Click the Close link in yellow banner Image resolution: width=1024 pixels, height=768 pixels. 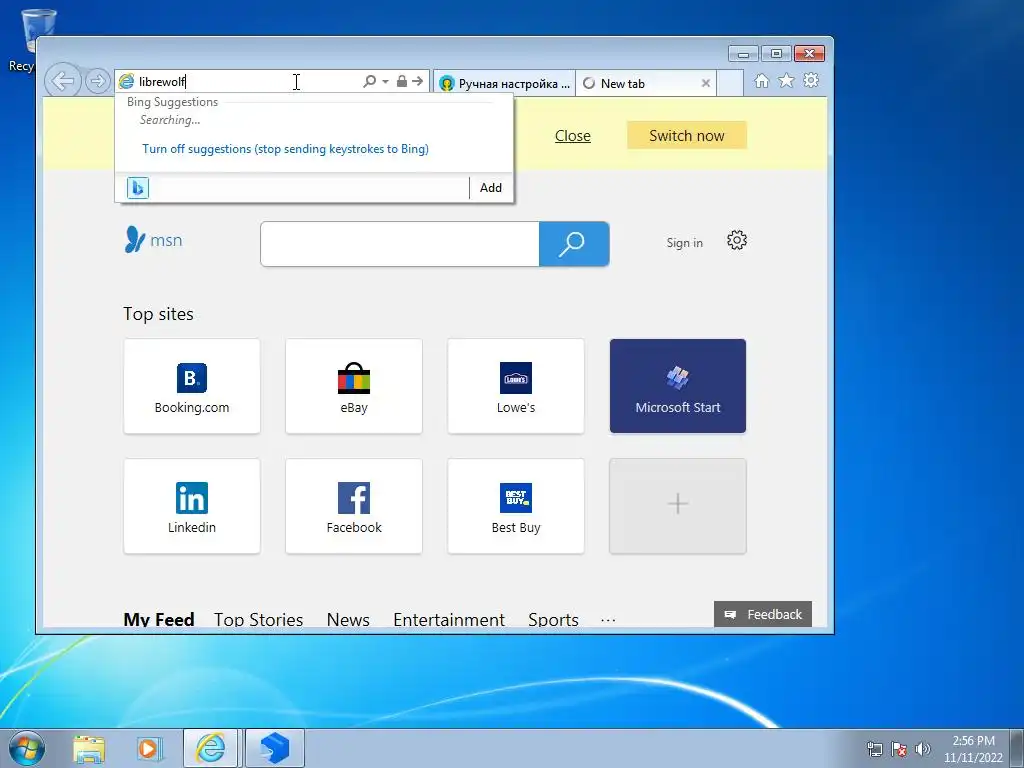pyautogui.click(x=573, y=136)
